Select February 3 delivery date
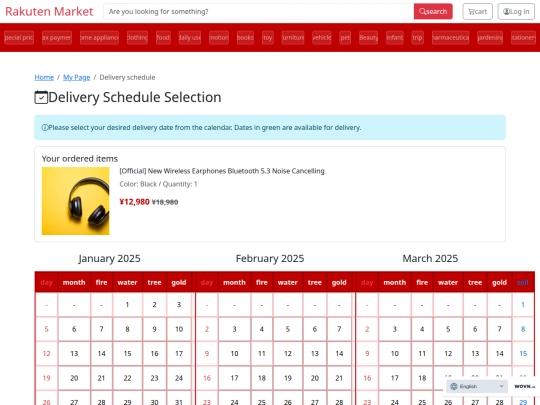The width and height of the screenshot is (540, 405). click(234, 329)
